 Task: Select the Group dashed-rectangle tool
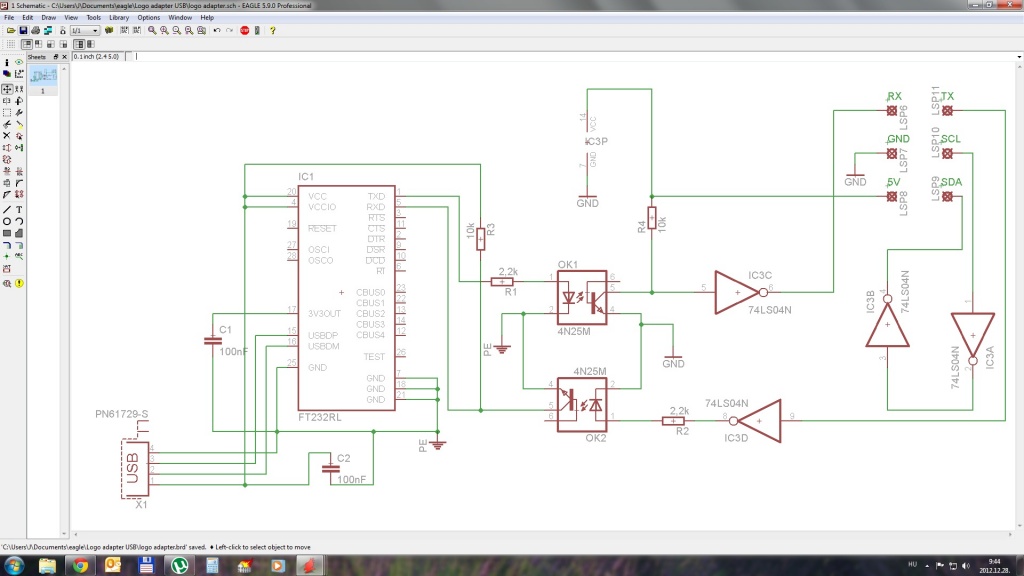coord(7,112)
